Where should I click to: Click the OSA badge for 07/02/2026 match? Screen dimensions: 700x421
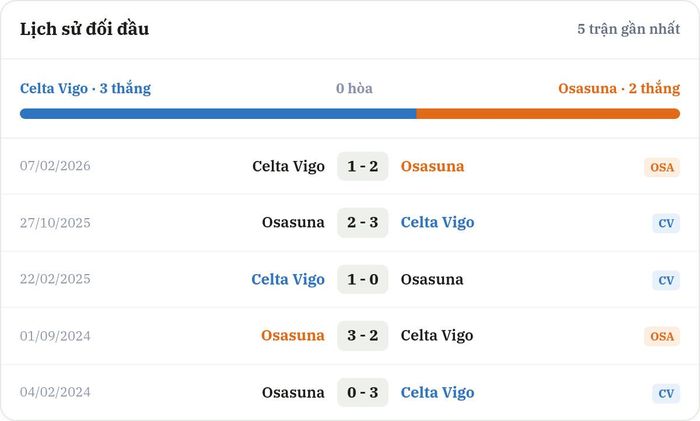tap(662, 167)
